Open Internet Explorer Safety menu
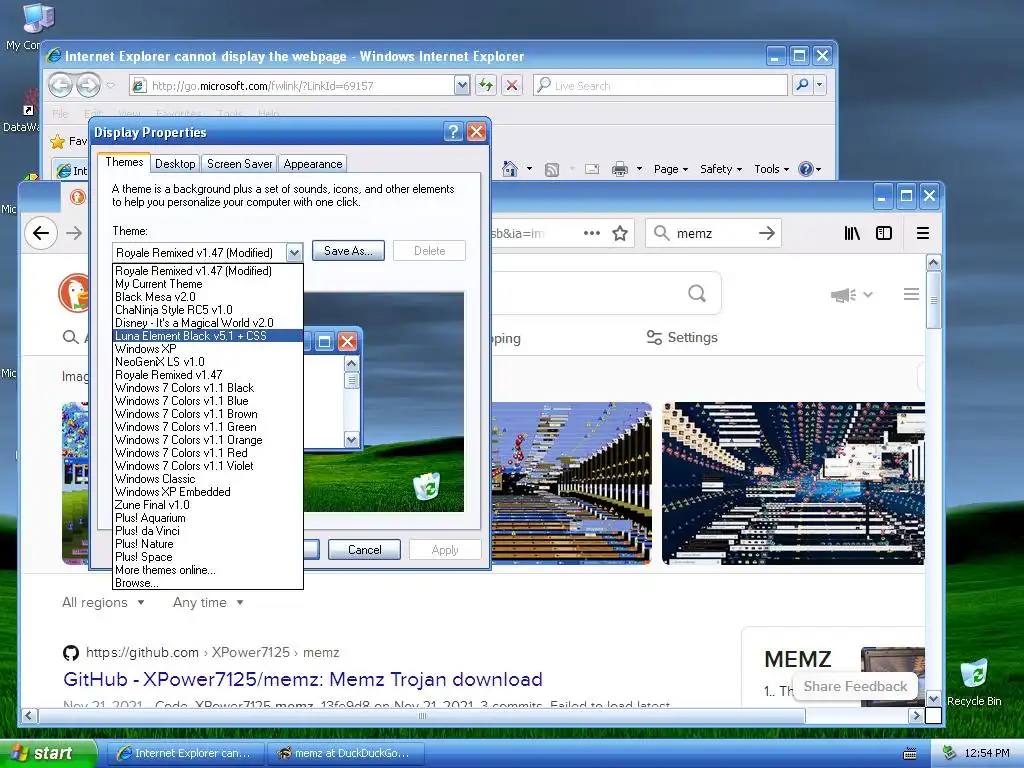Screen dimensions: 1024x768 coord(720,169)
